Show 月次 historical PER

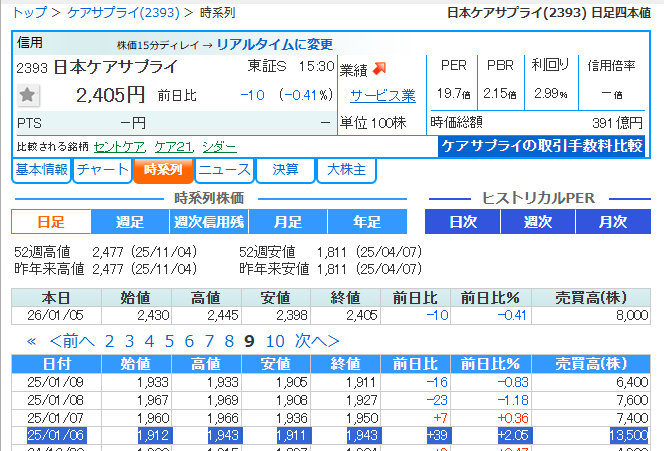pyautogui.click(x=611, y=221)
